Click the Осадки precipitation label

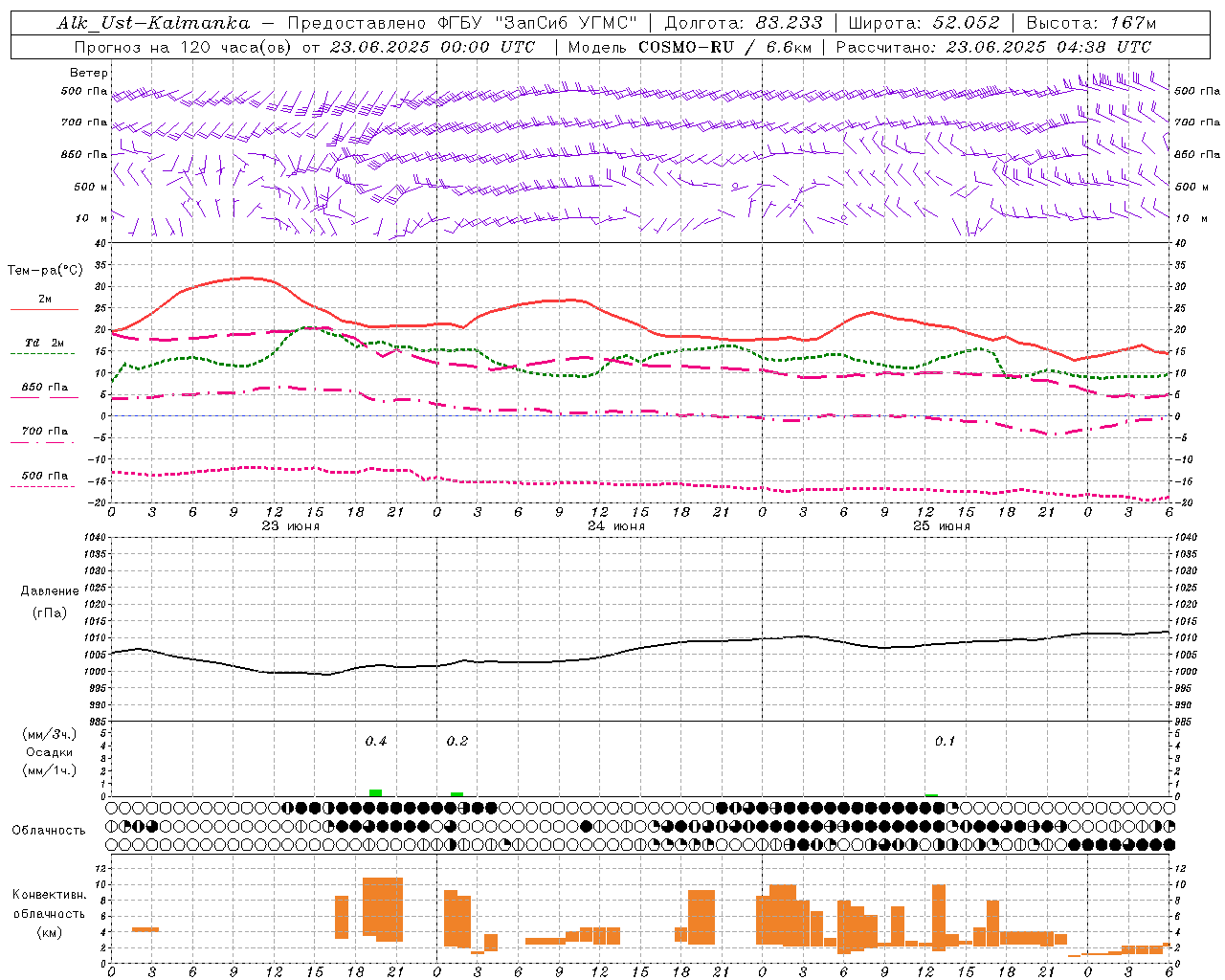50,753
